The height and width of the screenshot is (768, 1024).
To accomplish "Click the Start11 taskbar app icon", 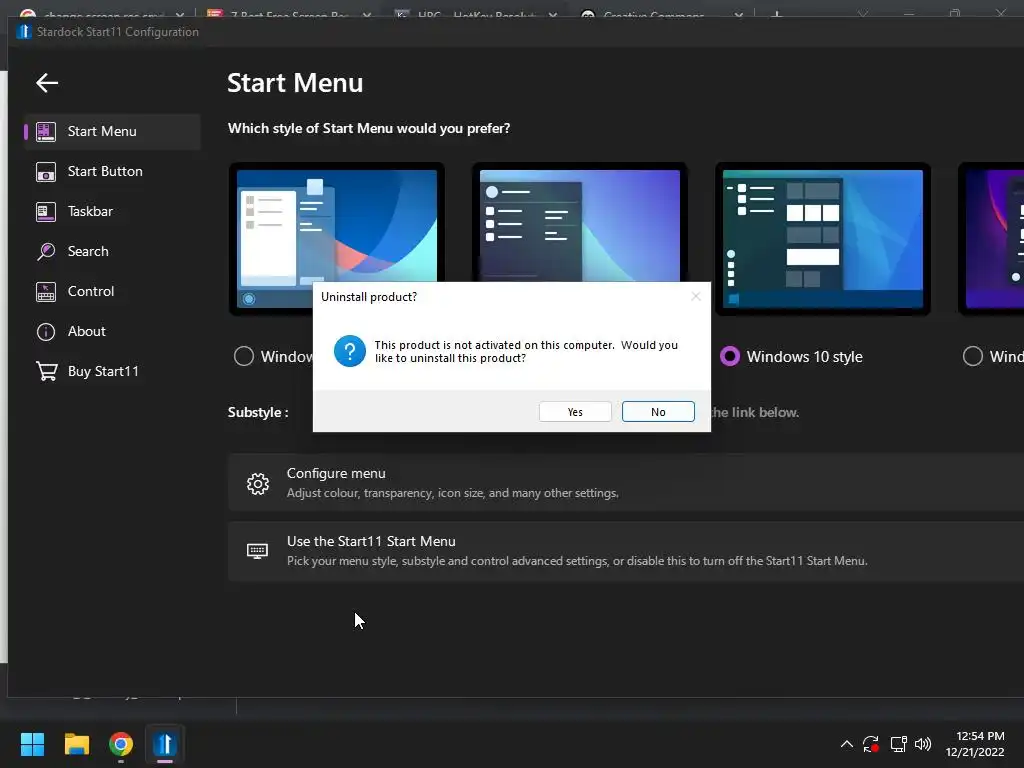I will point(165,744).
